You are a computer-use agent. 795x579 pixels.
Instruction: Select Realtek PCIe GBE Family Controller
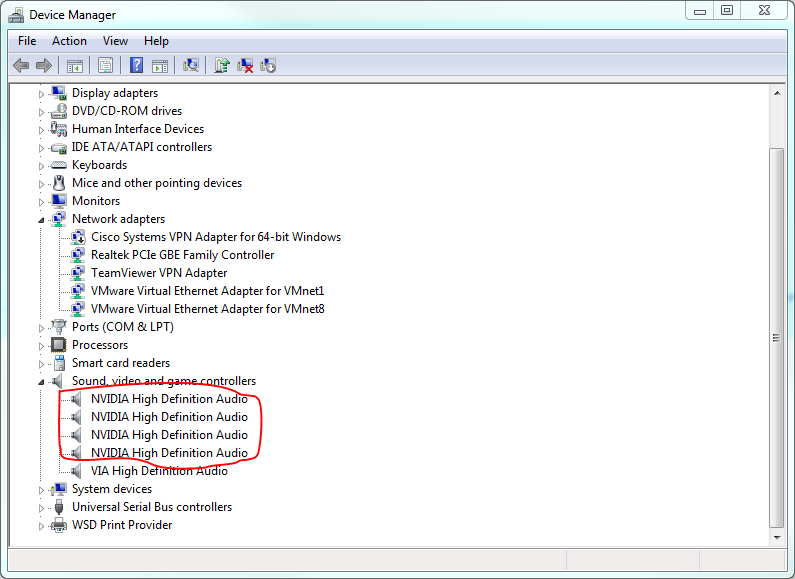(x=183, y=255)
